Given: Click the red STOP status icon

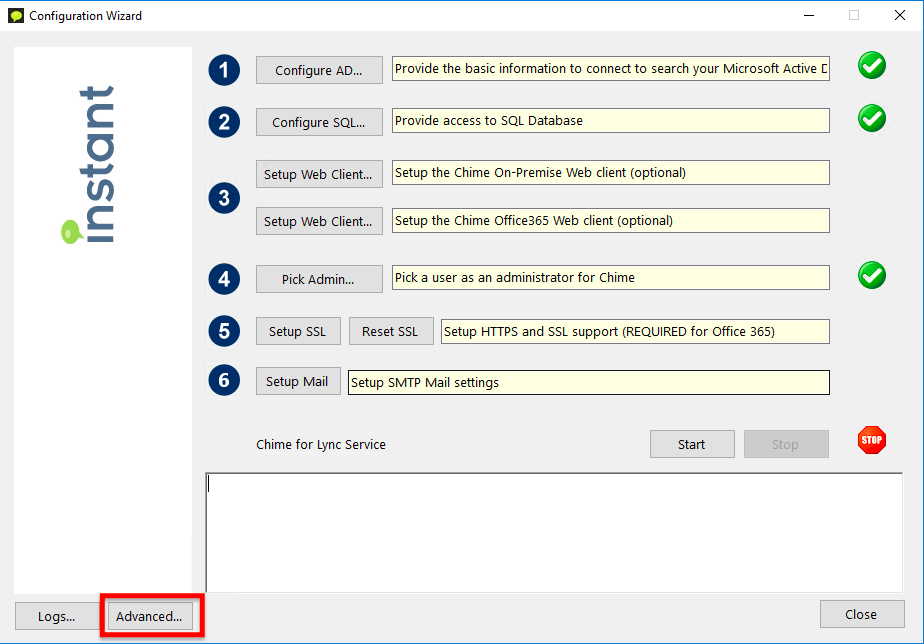Looking at the screenshot, I should pyautogui.click(x=872, y=440).
